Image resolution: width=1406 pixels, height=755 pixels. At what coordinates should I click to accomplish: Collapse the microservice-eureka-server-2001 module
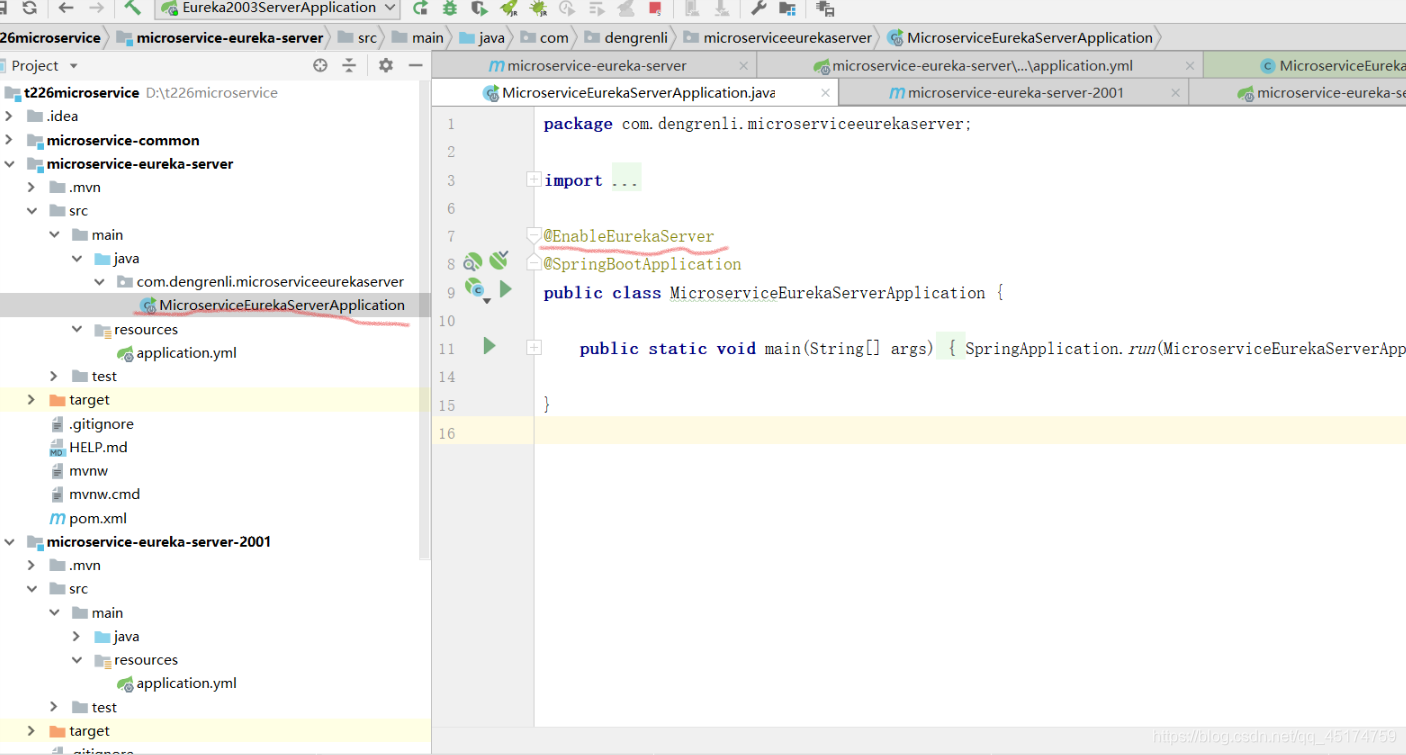click(9, 542)
